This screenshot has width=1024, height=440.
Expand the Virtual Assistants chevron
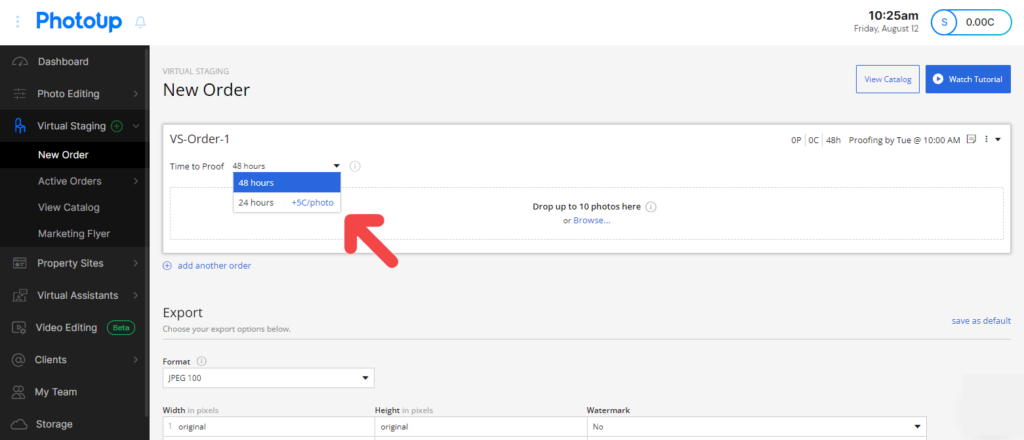pos(136,295)
